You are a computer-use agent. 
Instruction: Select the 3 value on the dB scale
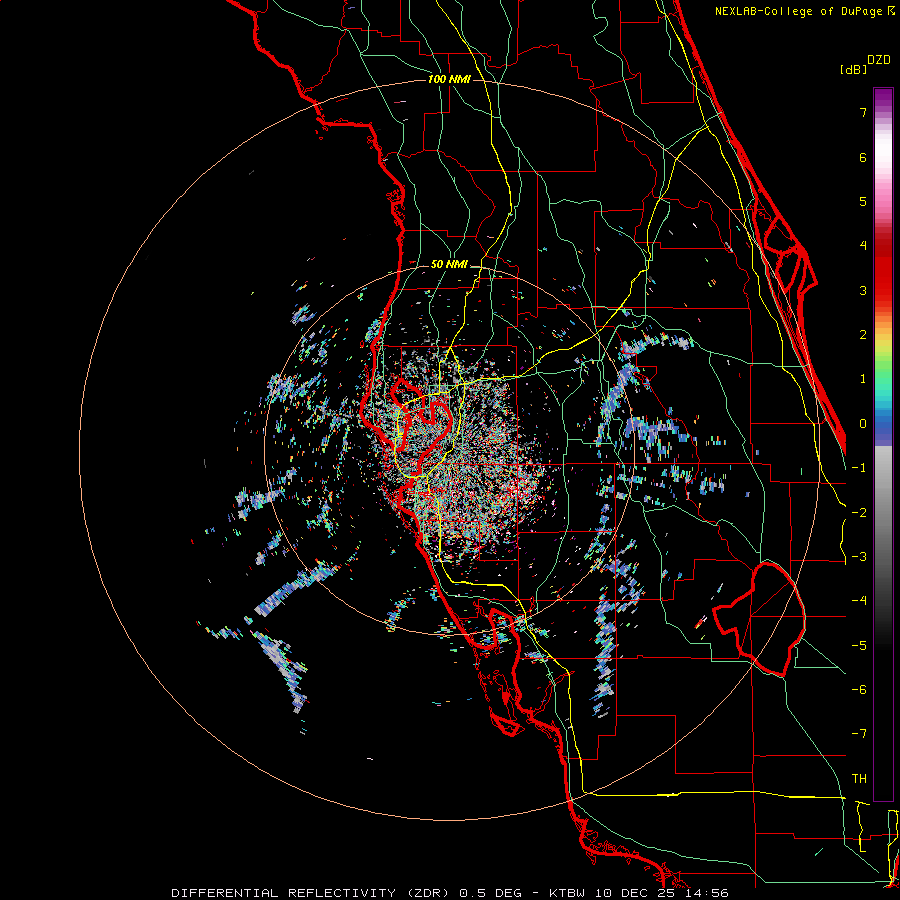[x=863, y=290]
